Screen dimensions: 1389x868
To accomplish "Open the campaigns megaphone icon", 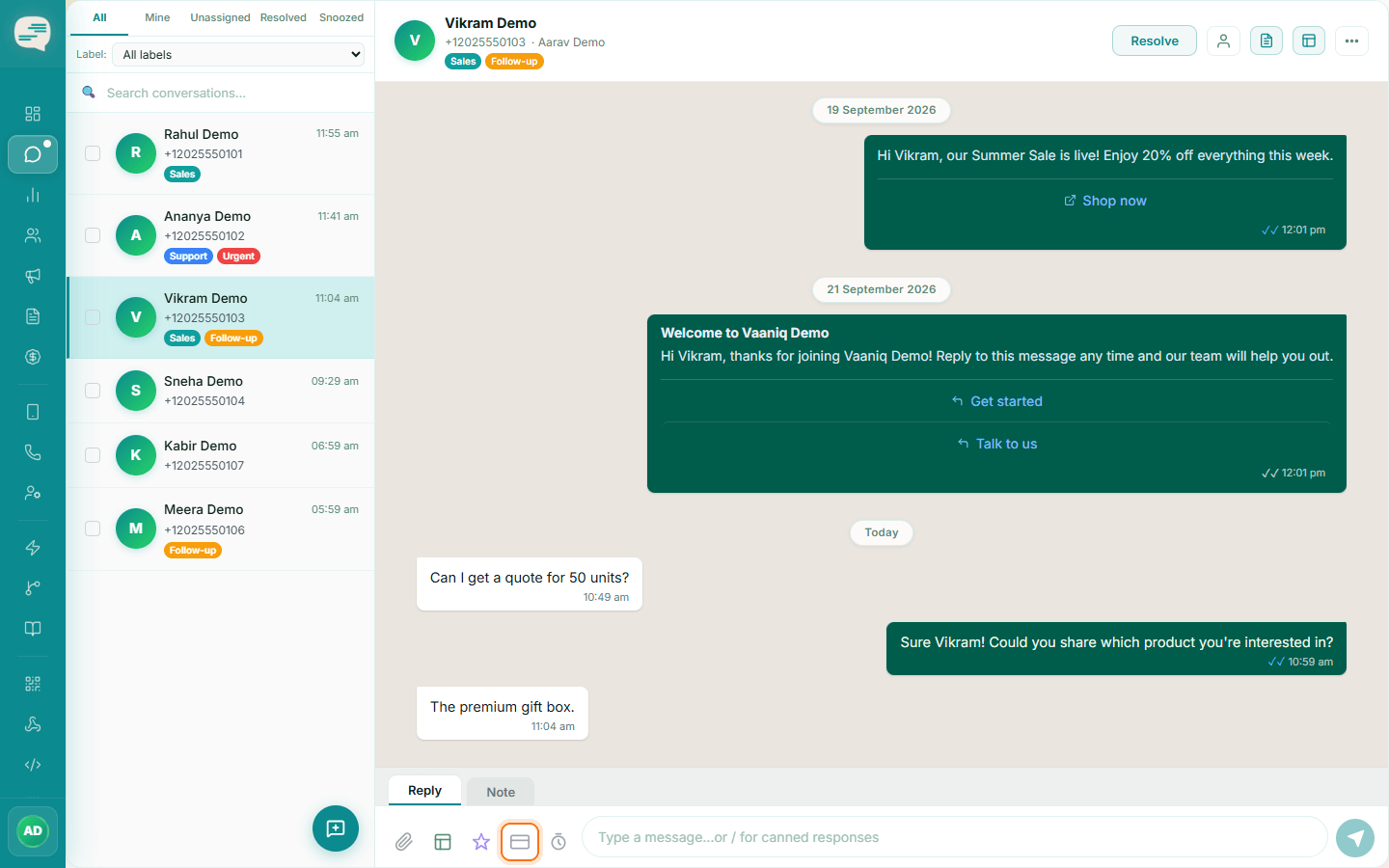I will coord(33,276).
